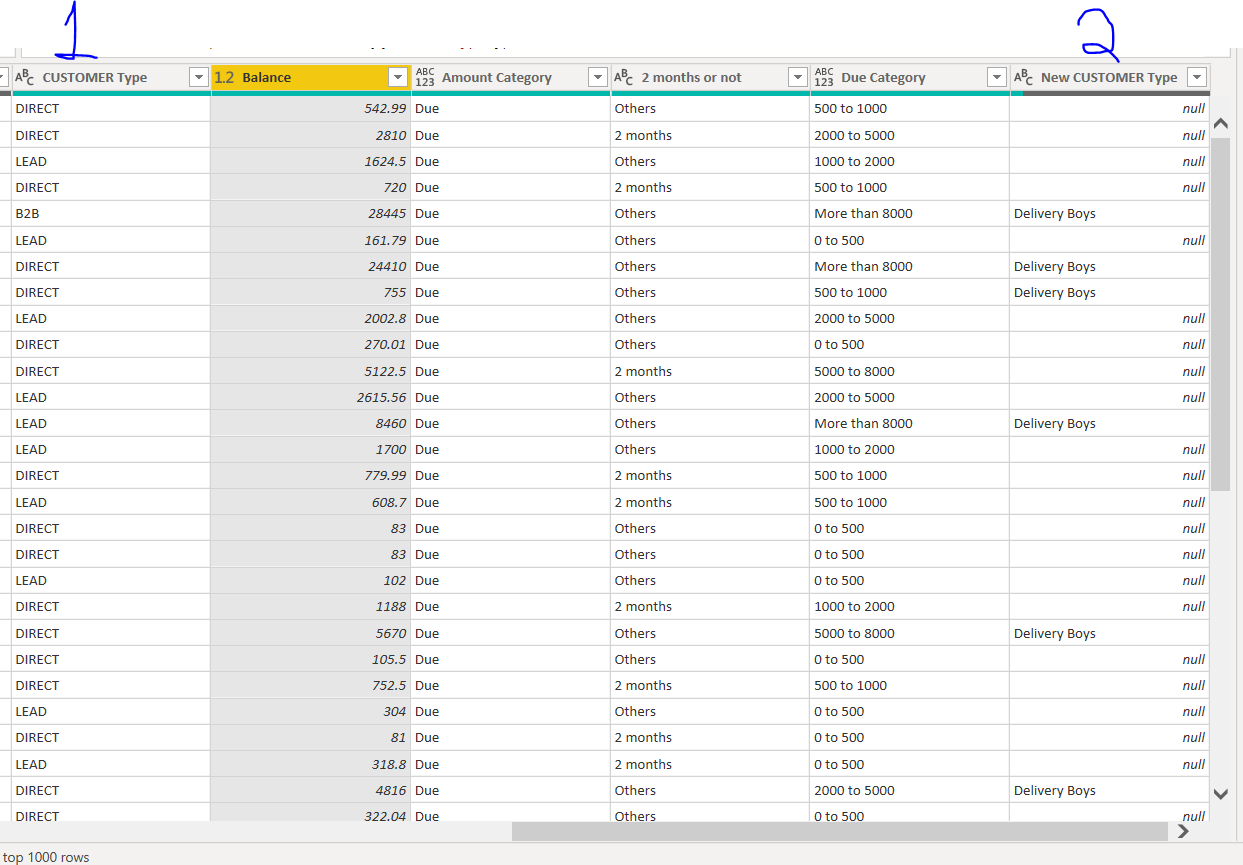
Task: Select the 1624.5 balance cell
Action: pyautogui.click(x=311, y=161)
